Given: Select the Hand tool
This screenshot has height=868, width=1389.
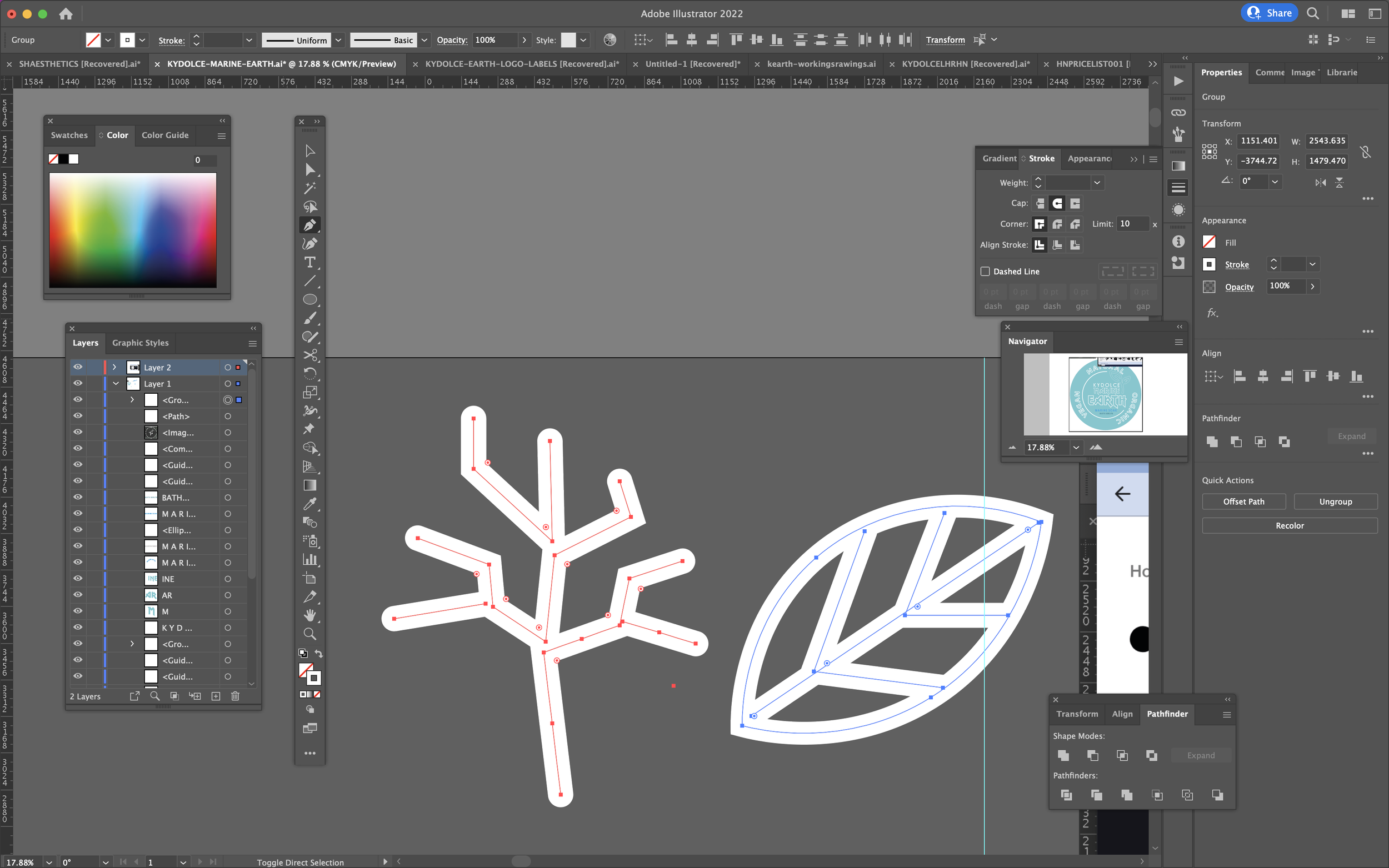Looking at the screenshot, I should coord(309,615).
